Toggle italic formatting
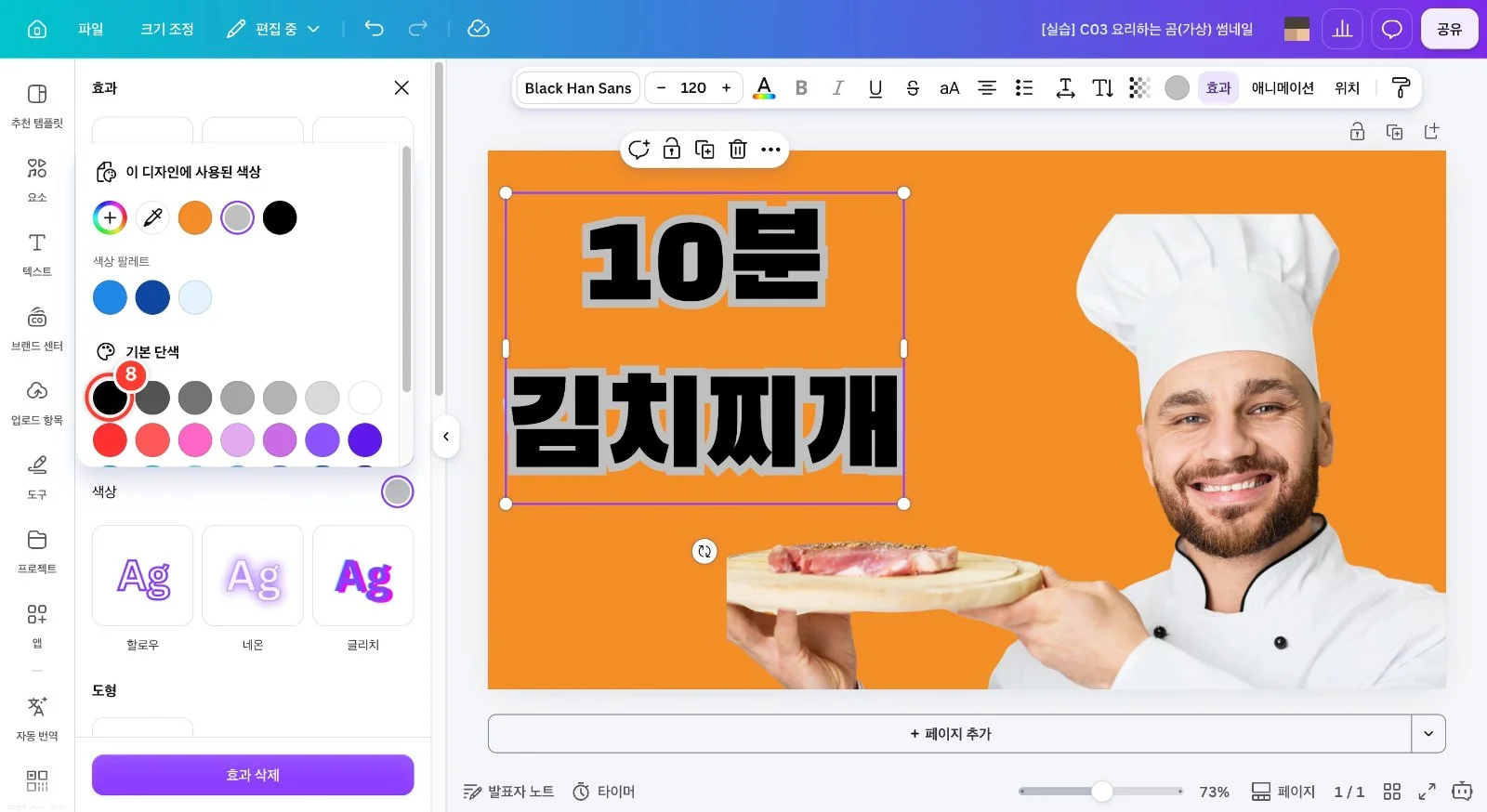 (x=838, y=88)
